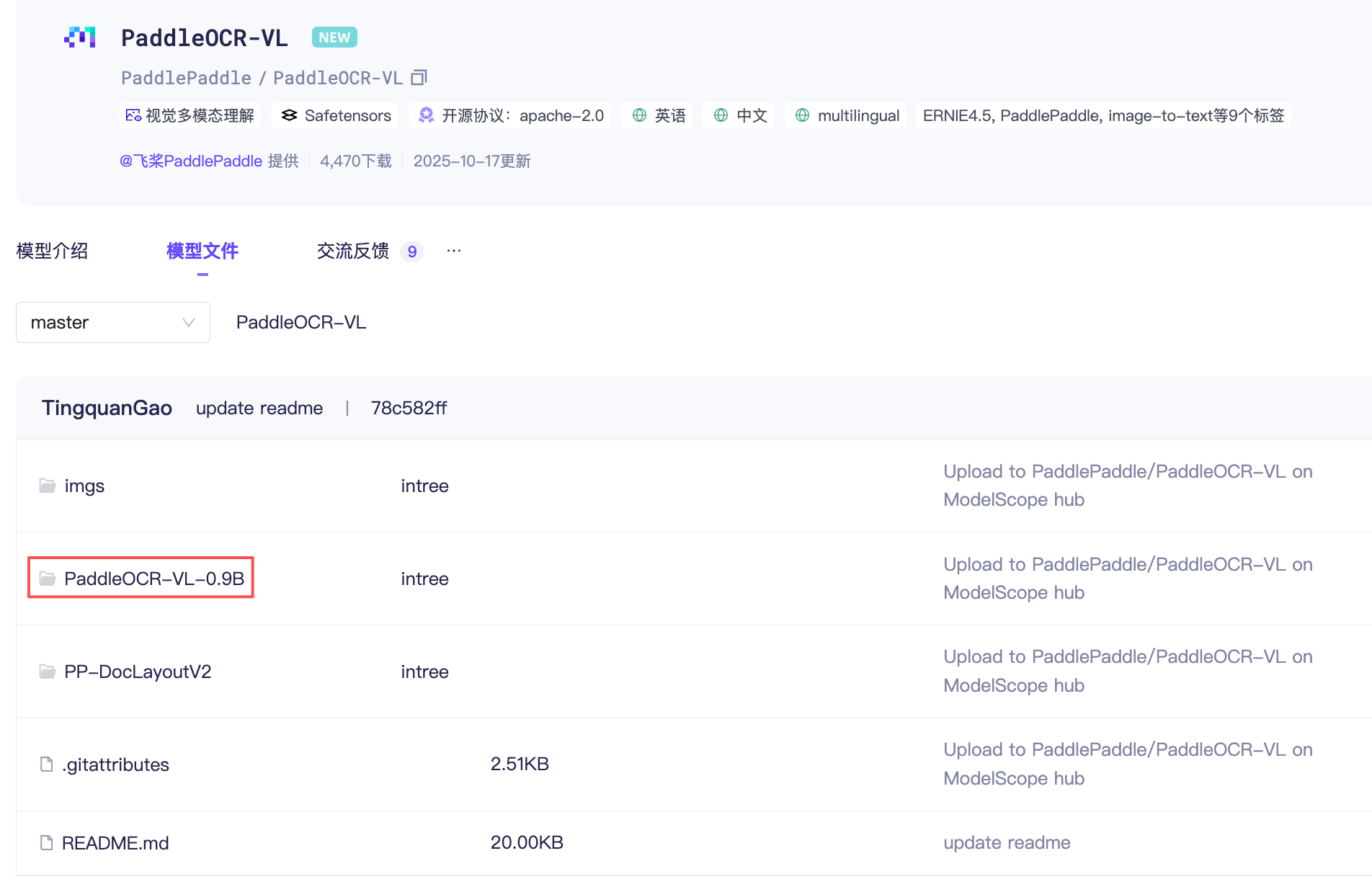Click commit hash 78c582ff

(409, 408)
